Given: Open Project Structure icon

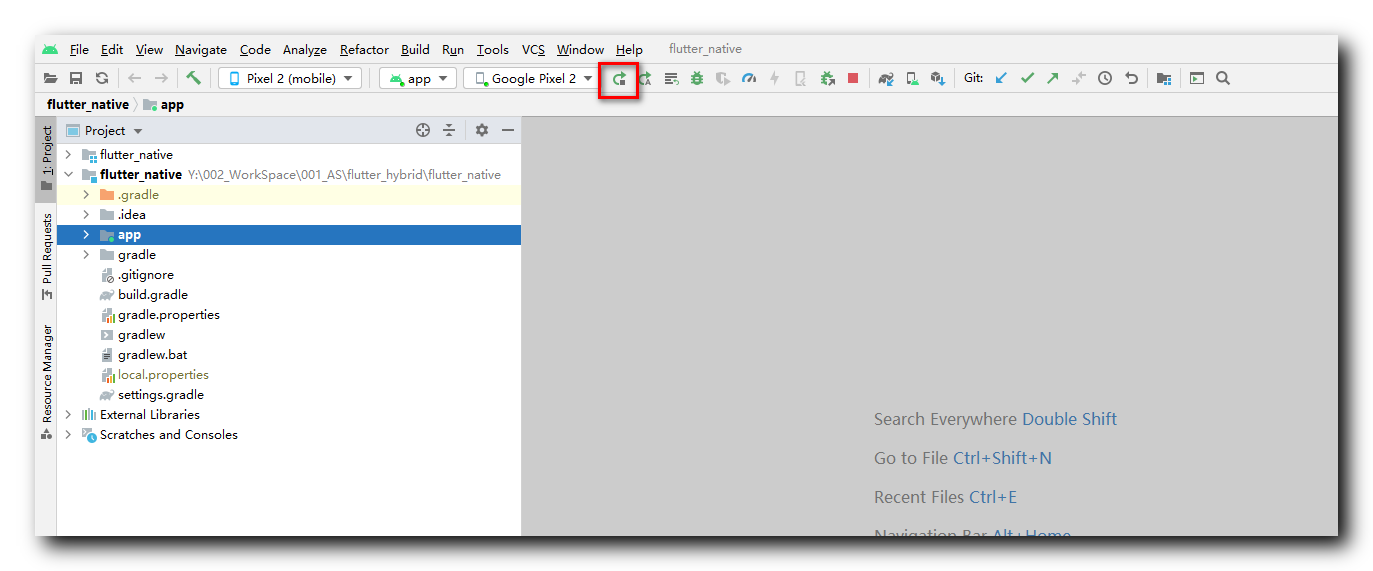Looking at the screenshot, I should pyautogui.click(x=1164, y=78).
